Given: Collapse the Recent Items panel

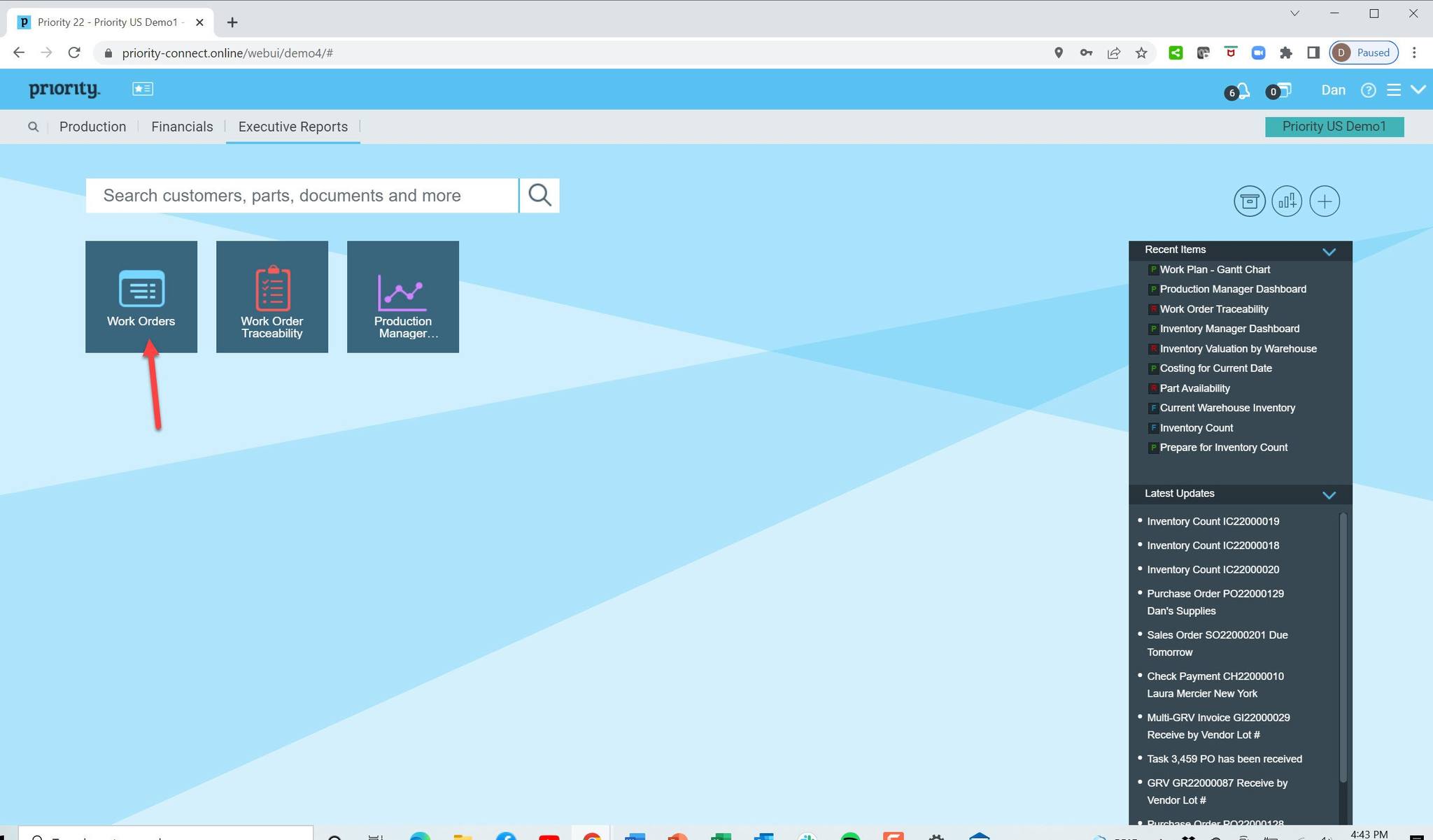Looking at the screenshot, I should pyautogui.click(x=1329, y=251).
